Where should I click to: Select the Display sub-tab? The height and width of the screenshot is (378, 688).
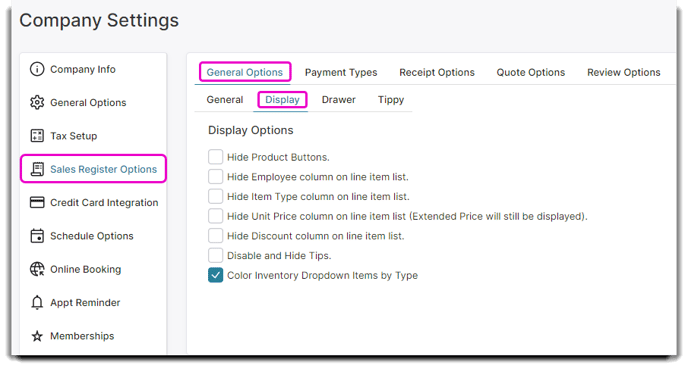coord(282,100)
